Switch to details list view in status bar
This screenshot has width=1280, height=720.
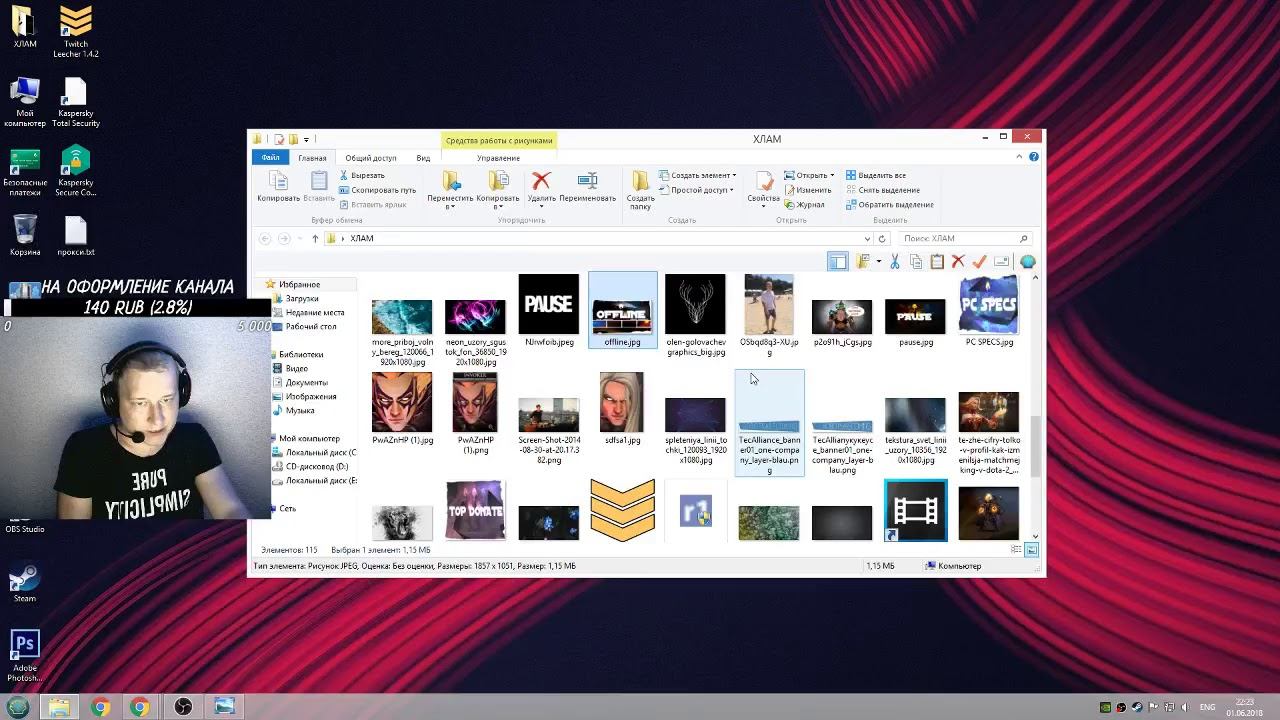1017,550
